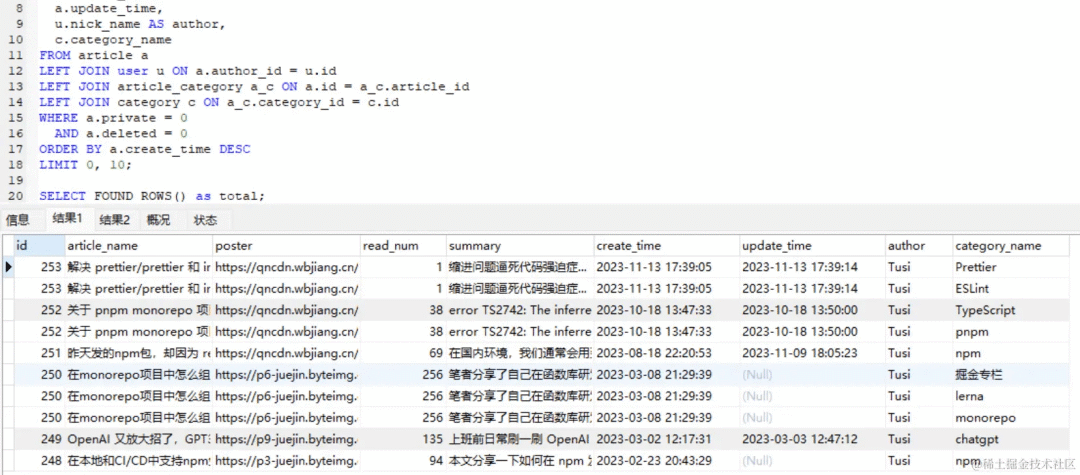The image size is (1080, 475).
Task: Click the Prettier category cell
Action: coord(1010,267)
